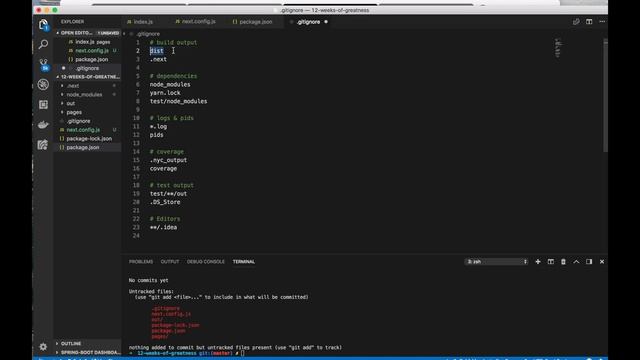
Task: Expand the pages folder
Action: 74,112
